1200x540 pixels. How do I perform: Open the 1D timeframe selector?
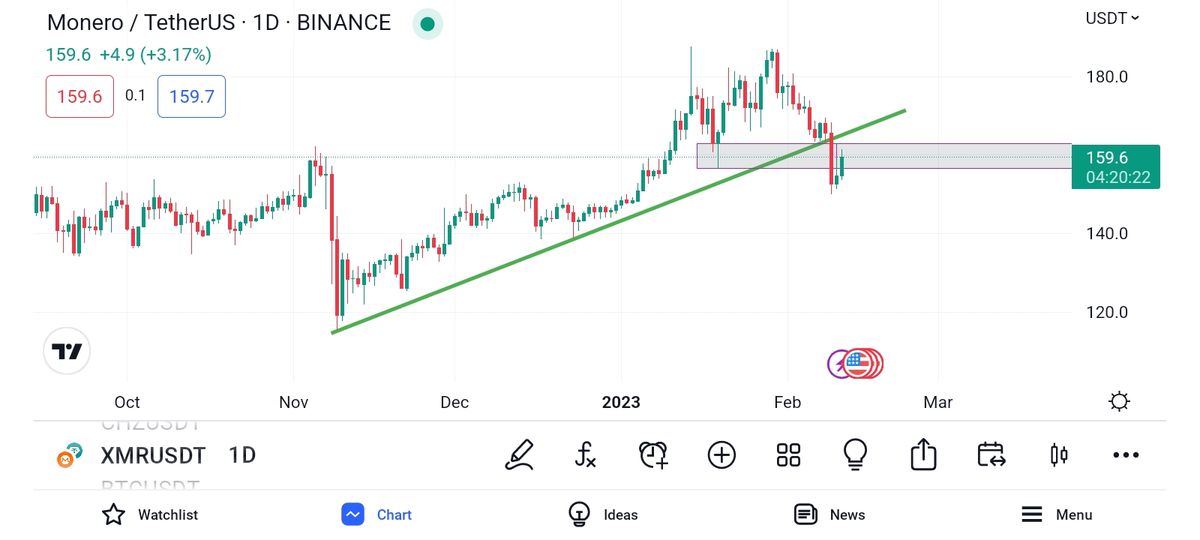click(242, 456)
